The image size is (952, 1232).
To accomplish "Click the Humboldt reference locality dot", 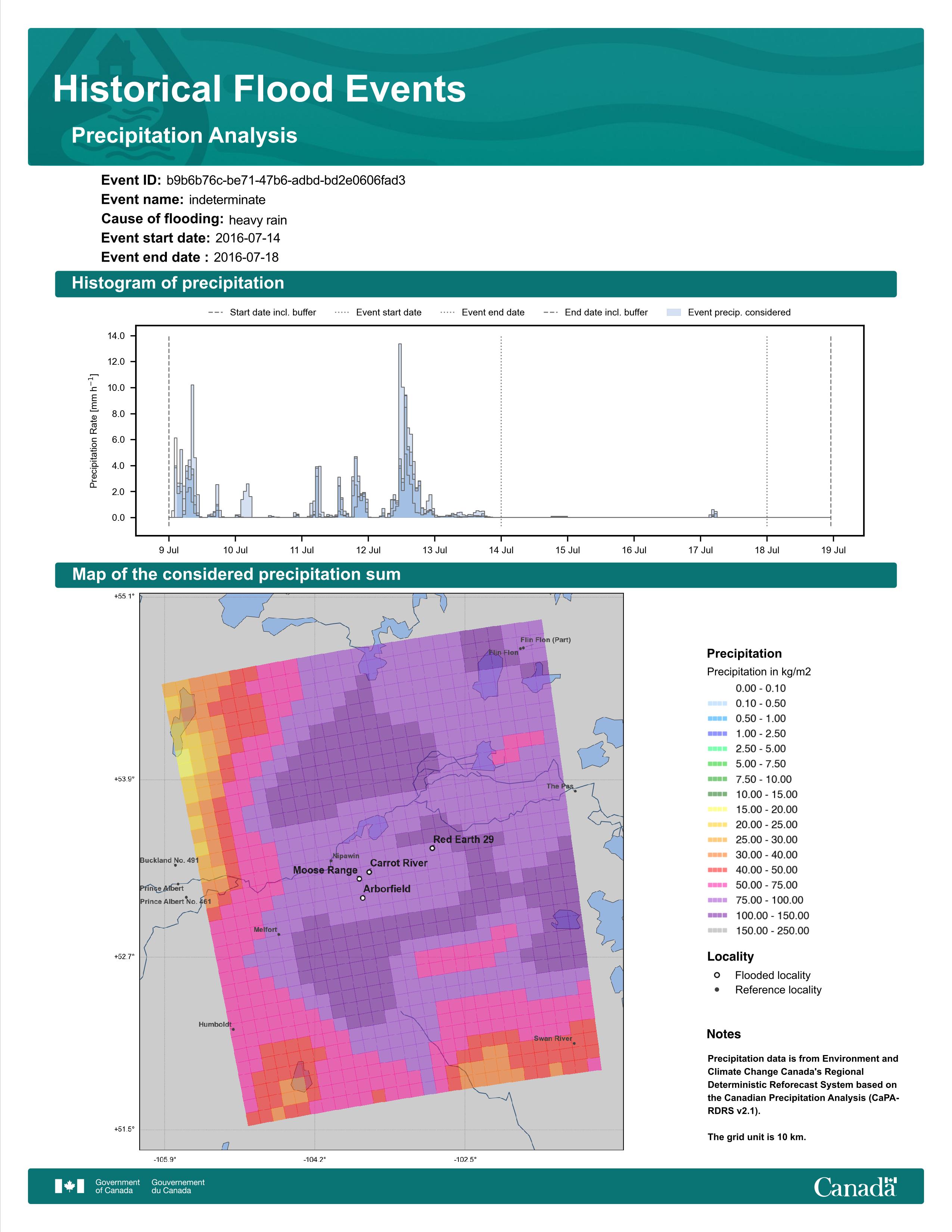I will [233, 1030].
